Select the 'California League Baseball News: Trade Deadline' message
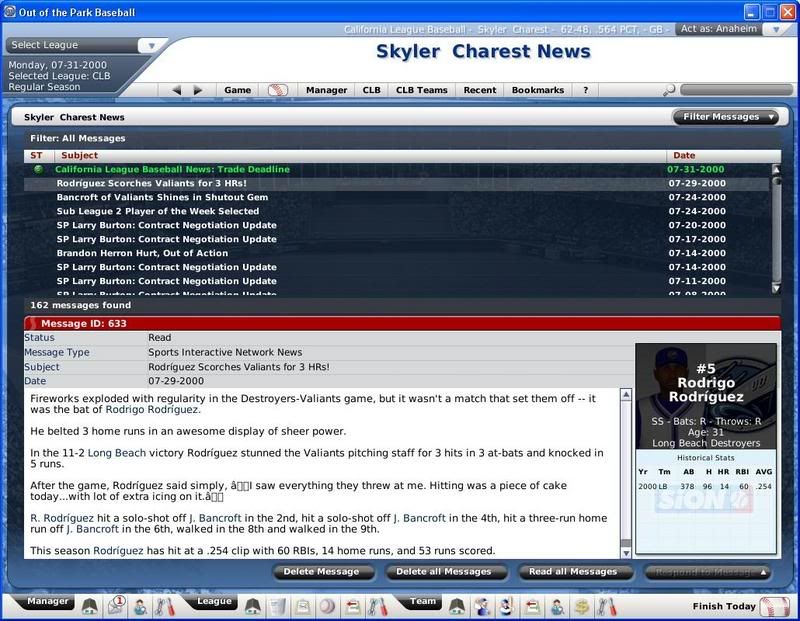This screenshot has width=800, height=621. point(396,169)
